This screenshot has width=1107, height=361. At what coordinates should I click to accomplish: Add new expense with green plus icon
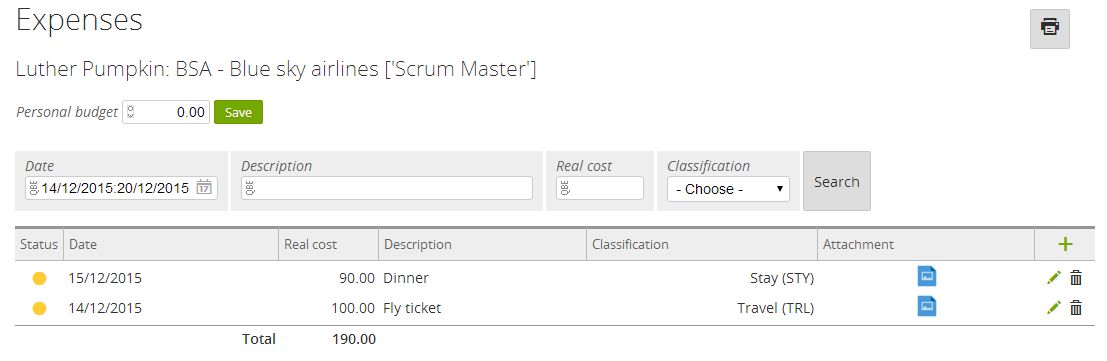[x=1065, y=244]
